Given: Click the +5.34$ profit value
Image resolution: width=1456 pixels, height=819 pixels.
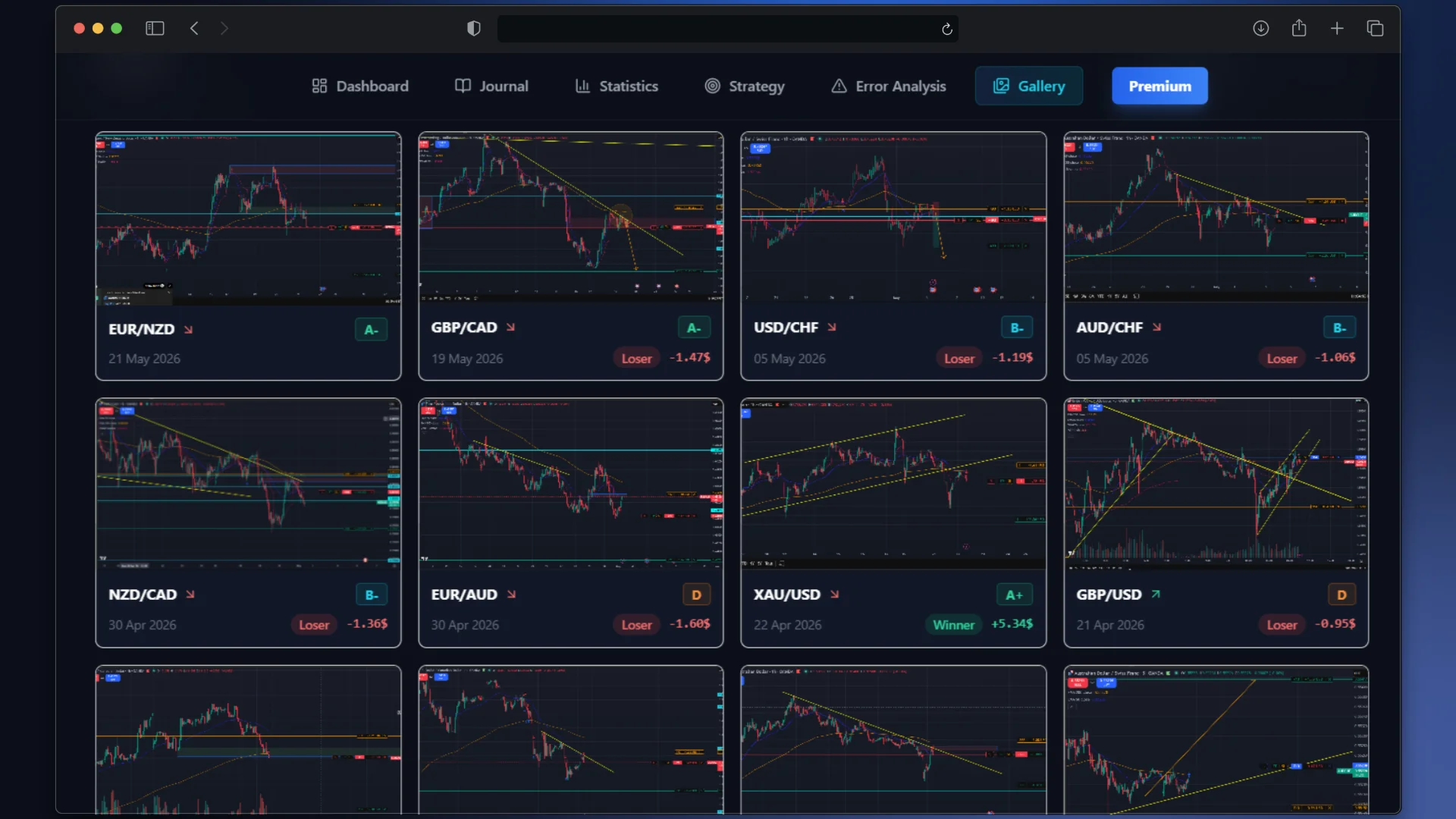Looking at the screenshot, I should [x=1012, y=624].
